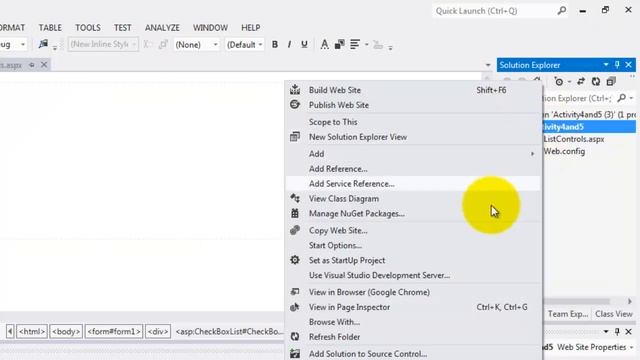Choose Add Reference... menu item
Image resolution: width=640 pixels, height=360 pixels.
(x=413, y=169)
